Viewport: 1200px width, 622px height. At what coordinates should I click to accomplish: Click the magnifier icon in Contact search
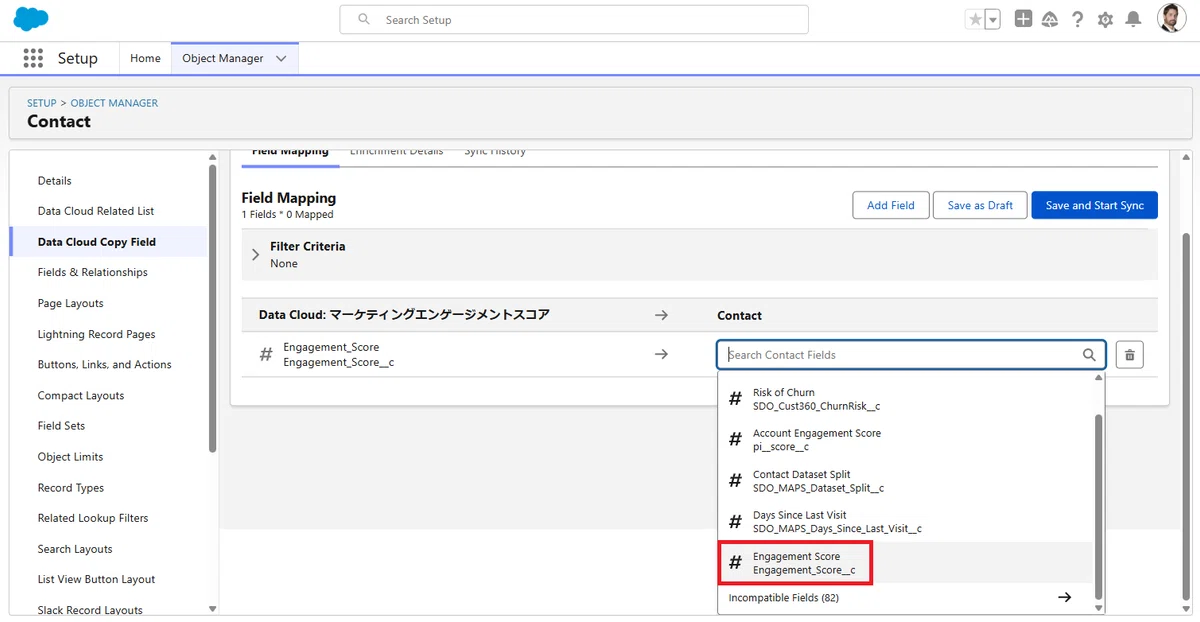tap(1089, 355)
